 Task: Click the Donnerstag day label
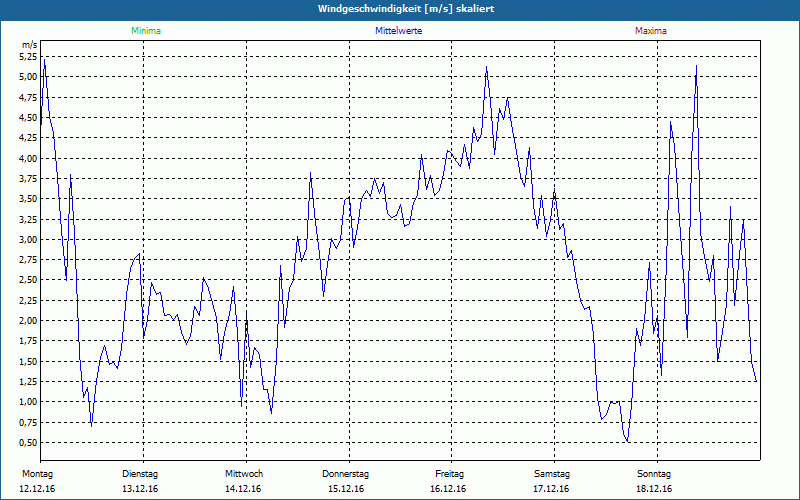[345, 474]
